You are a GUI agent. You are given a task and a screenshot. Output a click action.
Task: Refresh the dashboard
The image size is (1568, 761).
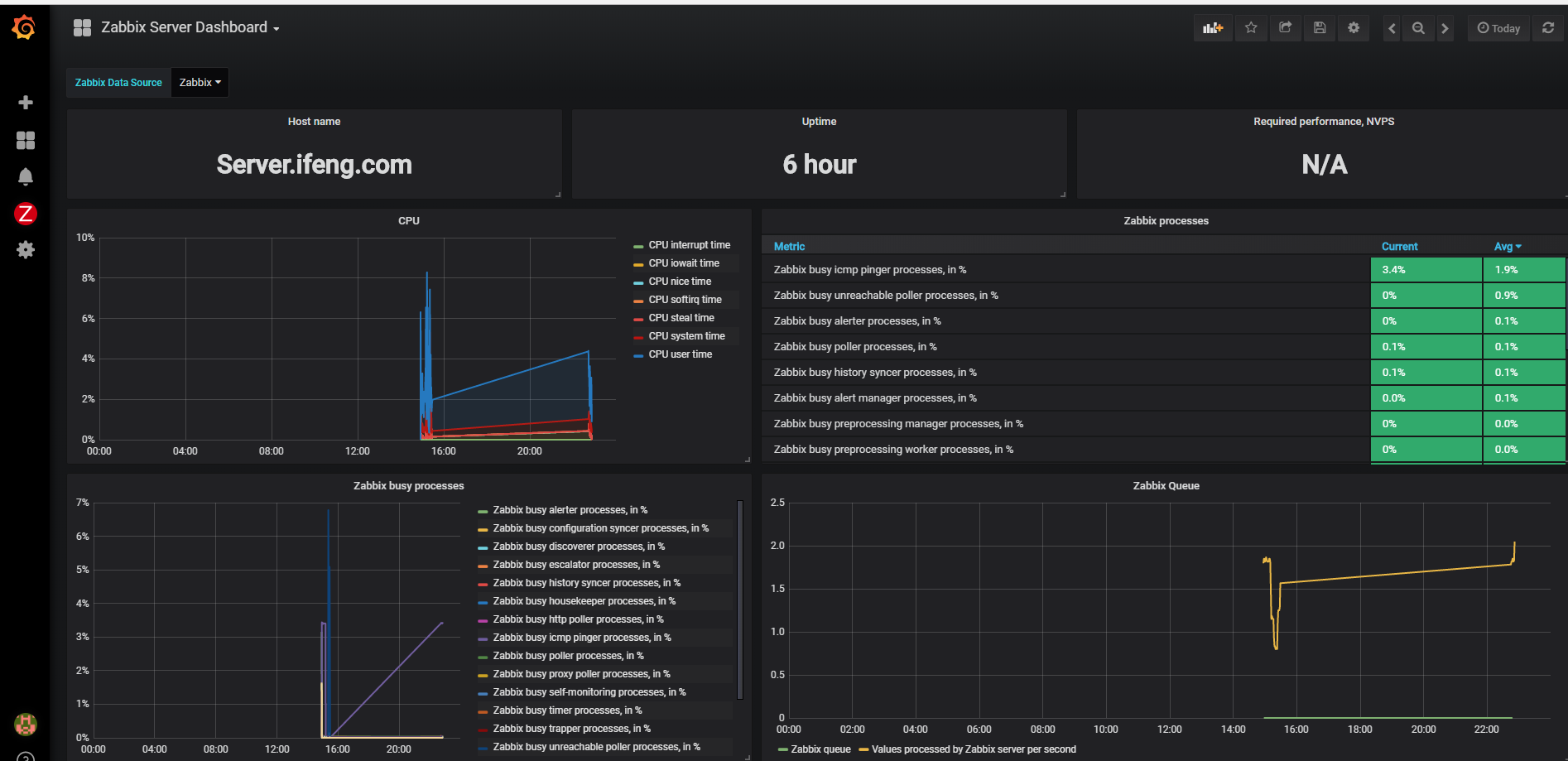pyautogui.click(x=1548, y=28)
